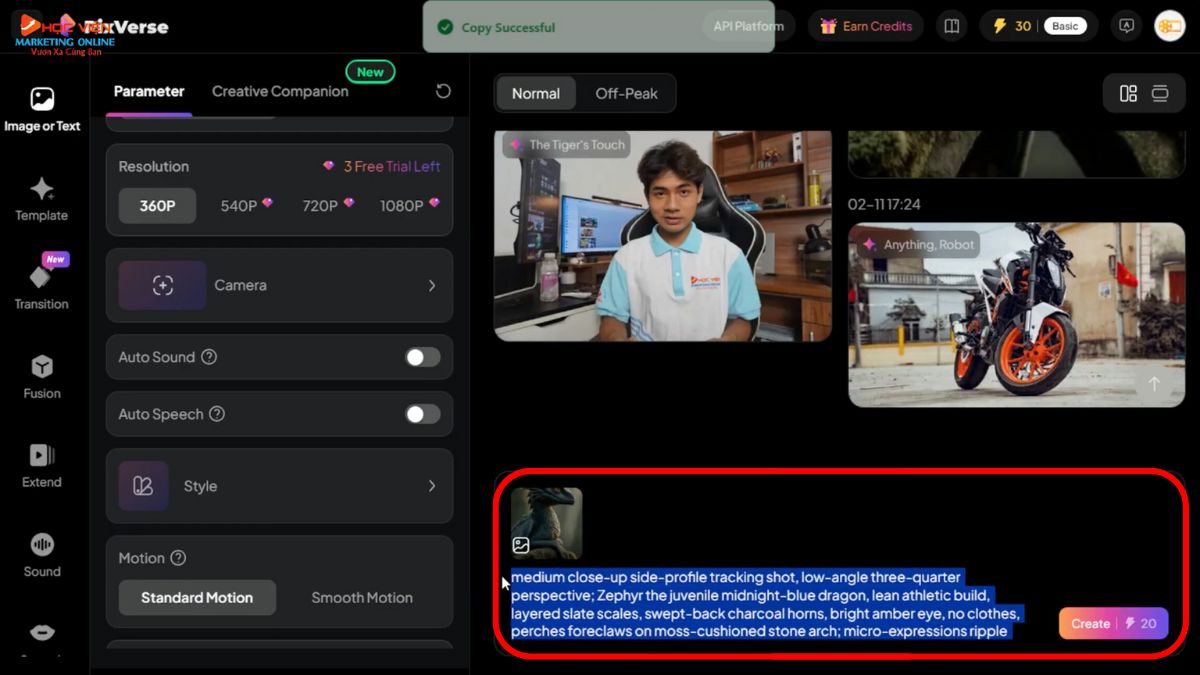Open the Template sidebar tool
Viewport: 1200px width, 675px height.
pos(42,199)
